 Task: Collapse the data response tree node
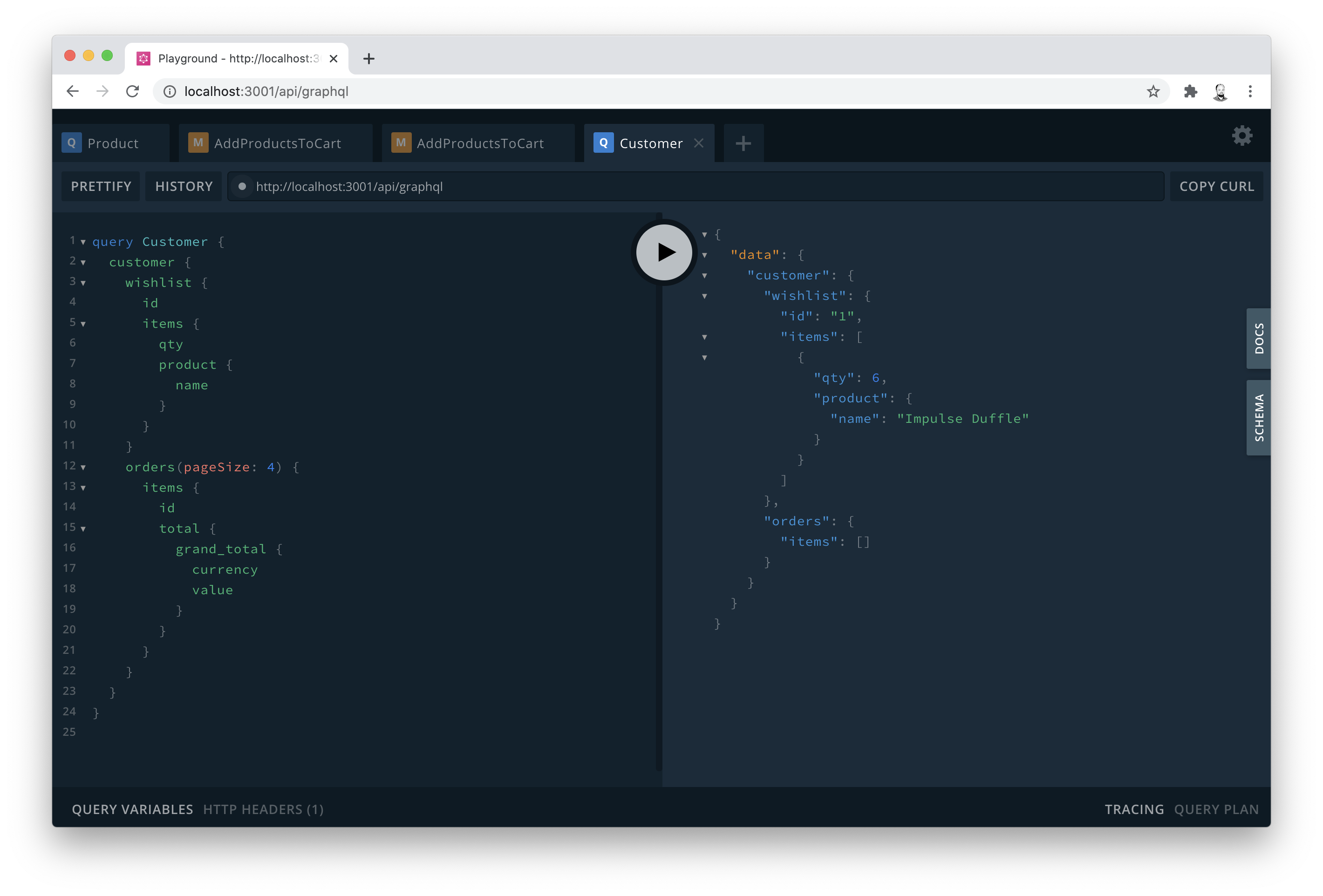(x=705, y=254)
